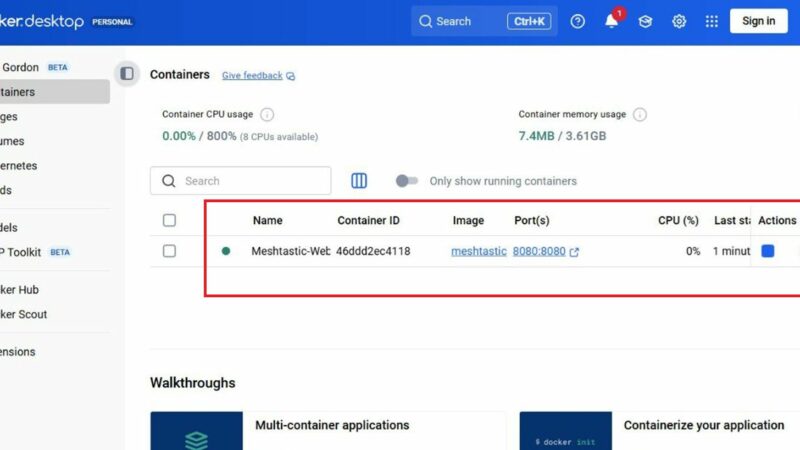Open external link icon beside port 8080:8080
Screen dimensions: 800x450
click(574, 252)
